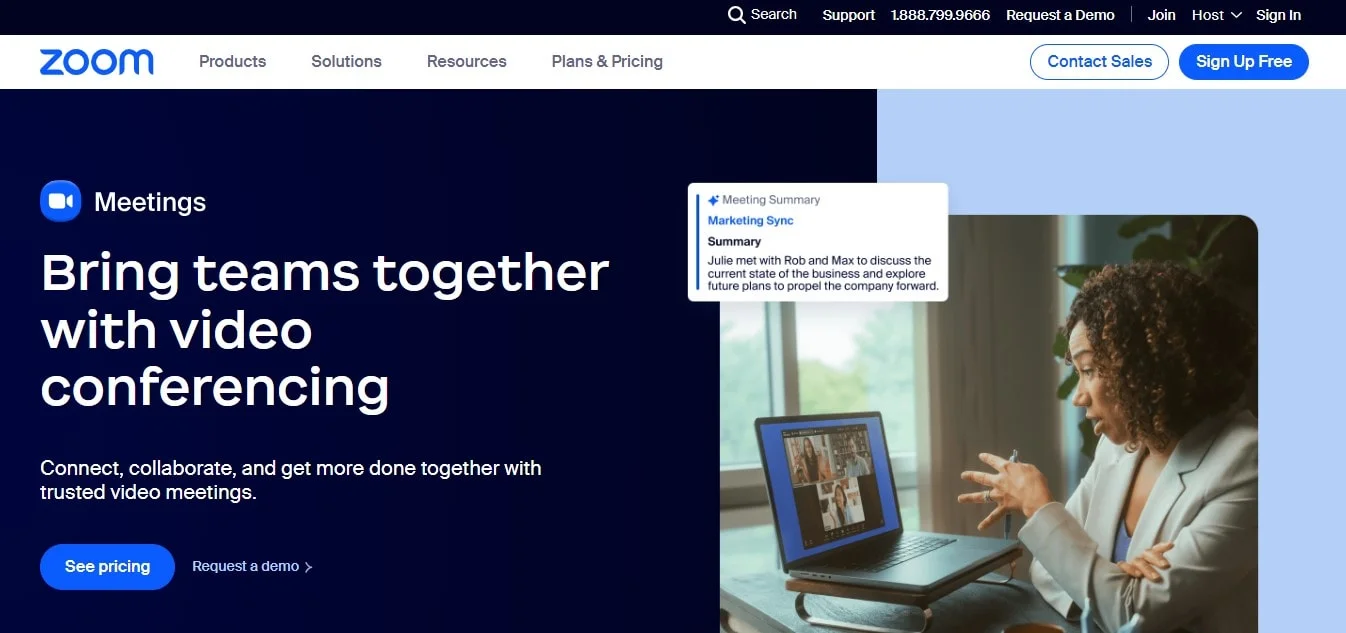Screen dimensions: 1346x633
Task: Click the Sign Up Free button
Action: coord(1244,61)
